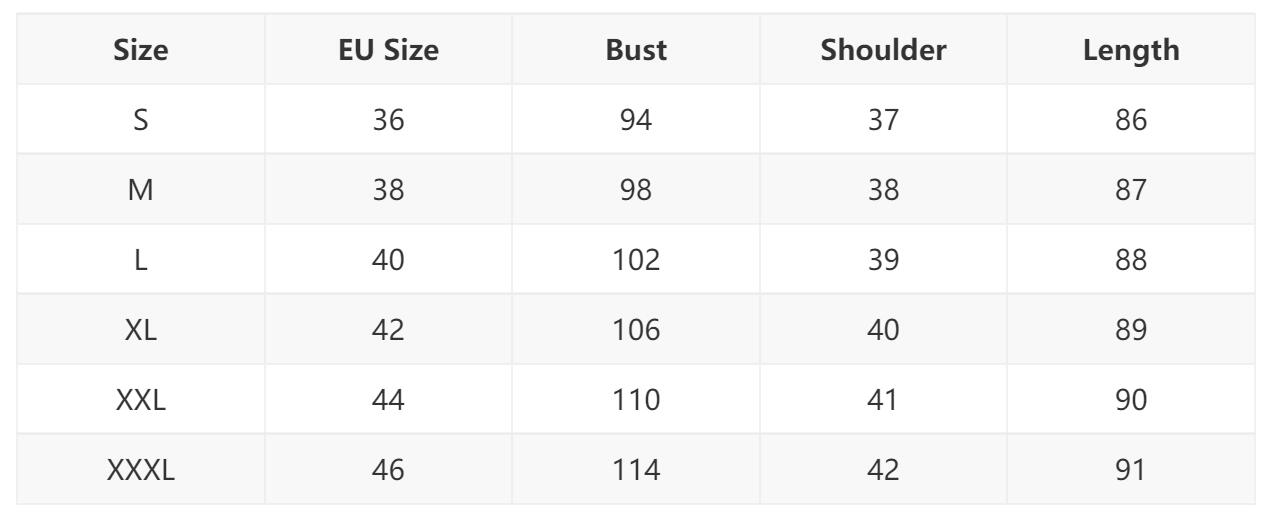Click the M size cell

[x=141, y=190]
